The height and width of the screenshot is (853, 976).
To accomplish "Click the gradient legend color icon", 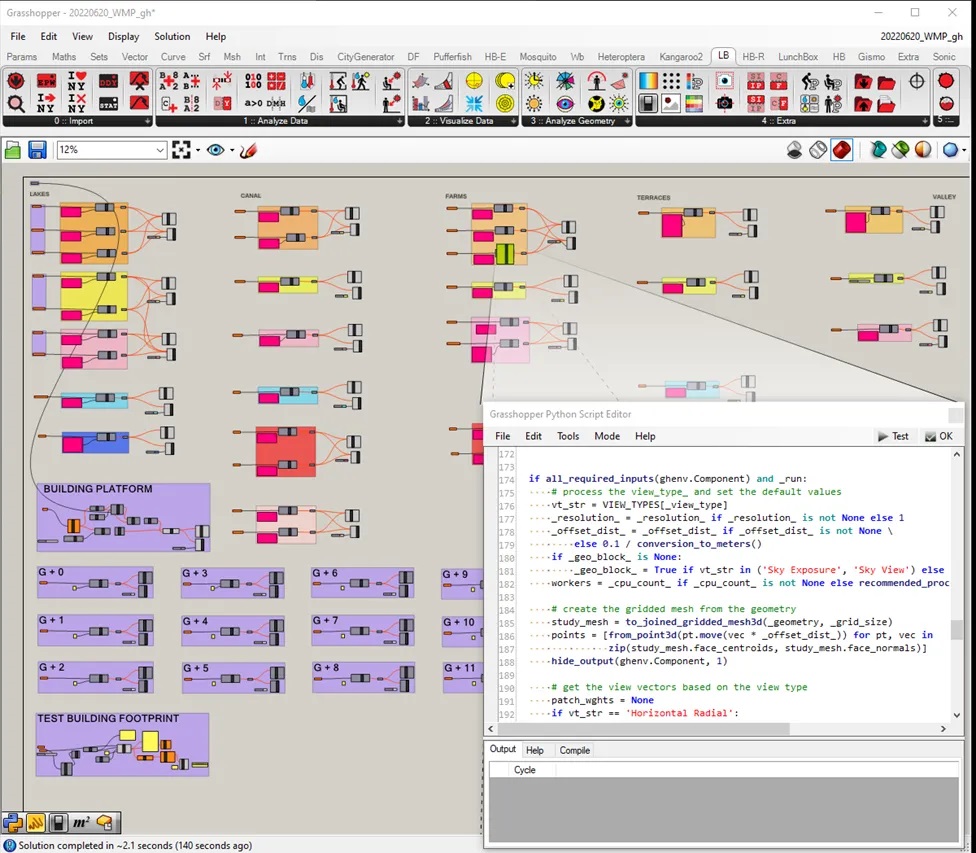I will click(x=648, y=81).
